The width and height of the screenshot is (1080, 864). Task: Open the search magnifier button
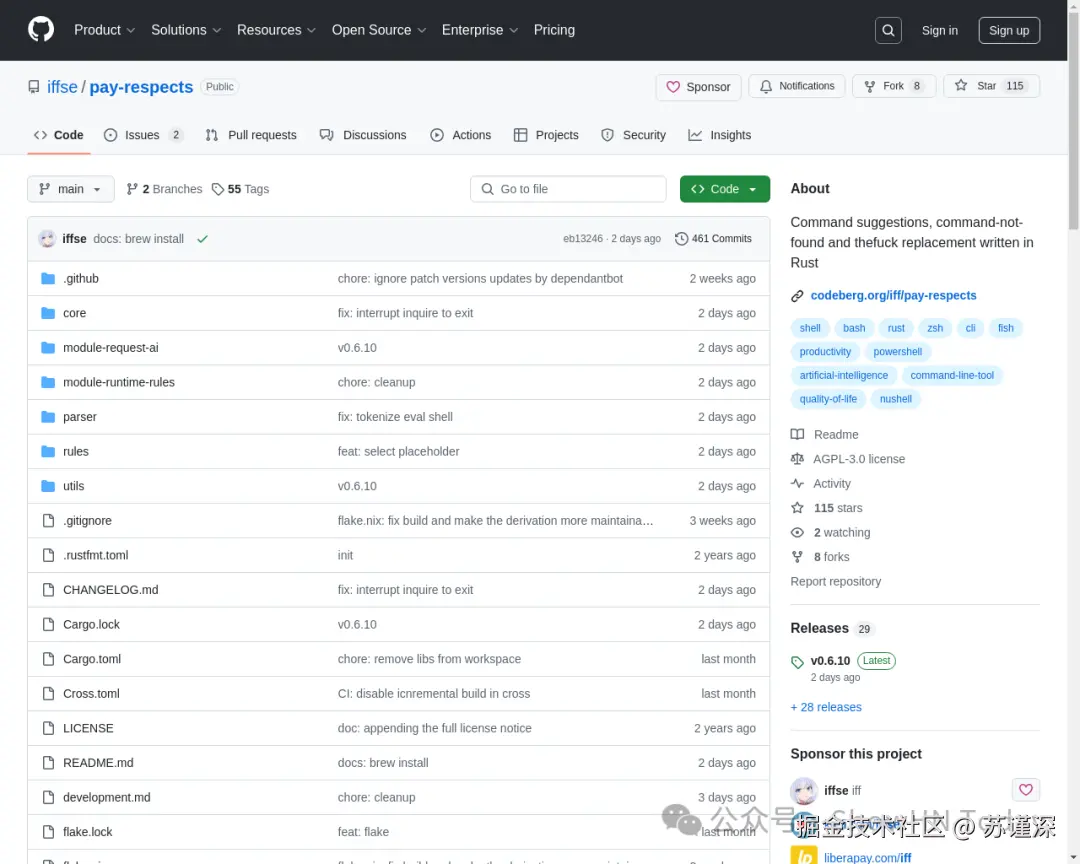click(888, 30)
